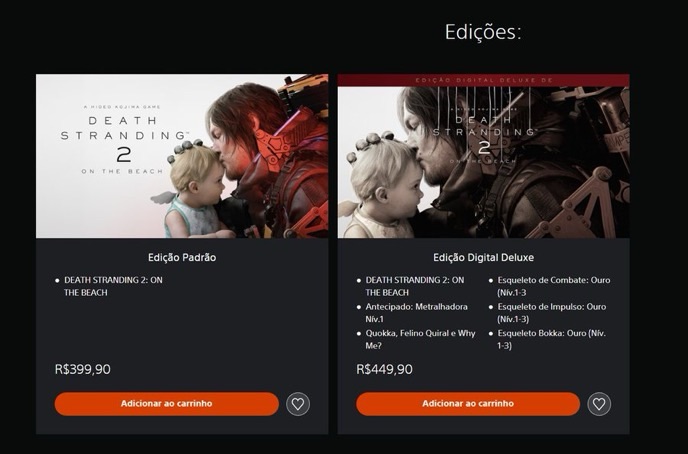
Task: Add Edição Padrão to wishlist heart
Action: (x=298, y=404)
